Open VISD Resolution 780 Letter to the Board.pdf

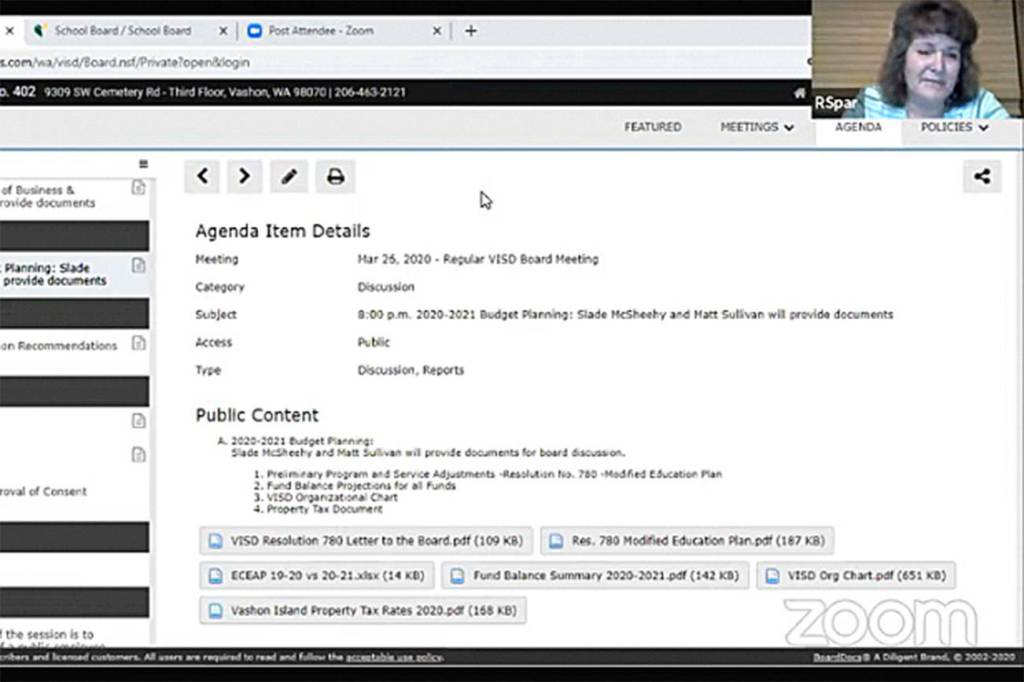(x=366, y=541)
